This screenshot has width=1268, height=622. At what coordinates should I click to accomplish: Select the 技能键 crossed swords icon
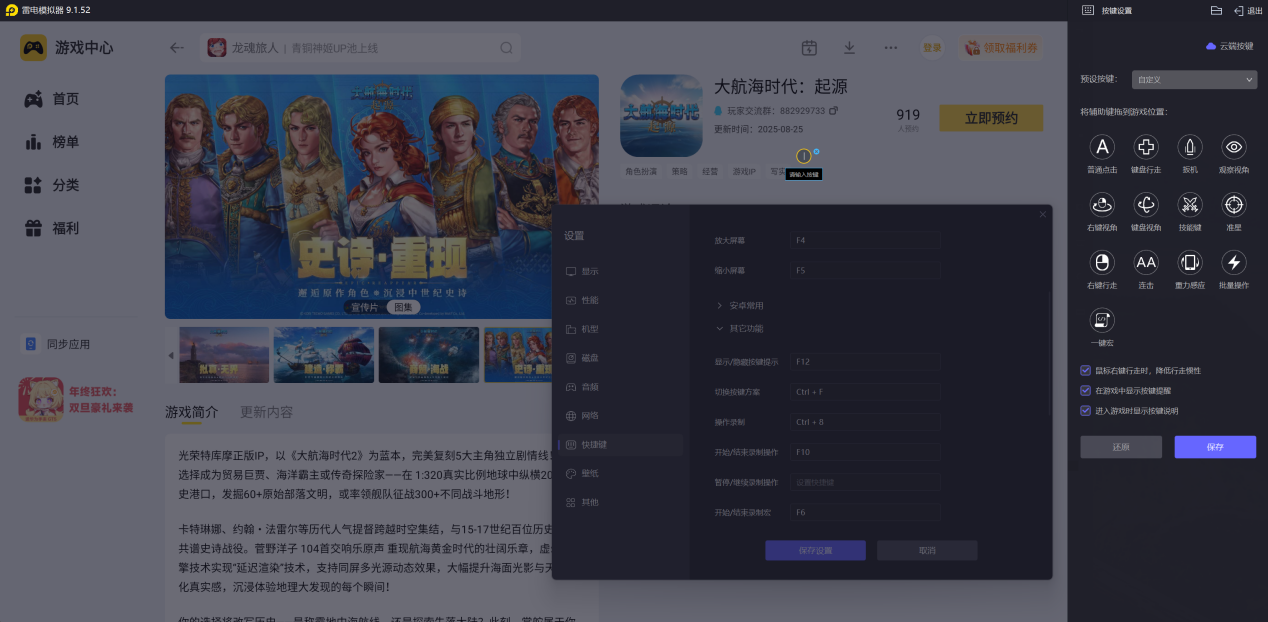tap(1190, 205)
